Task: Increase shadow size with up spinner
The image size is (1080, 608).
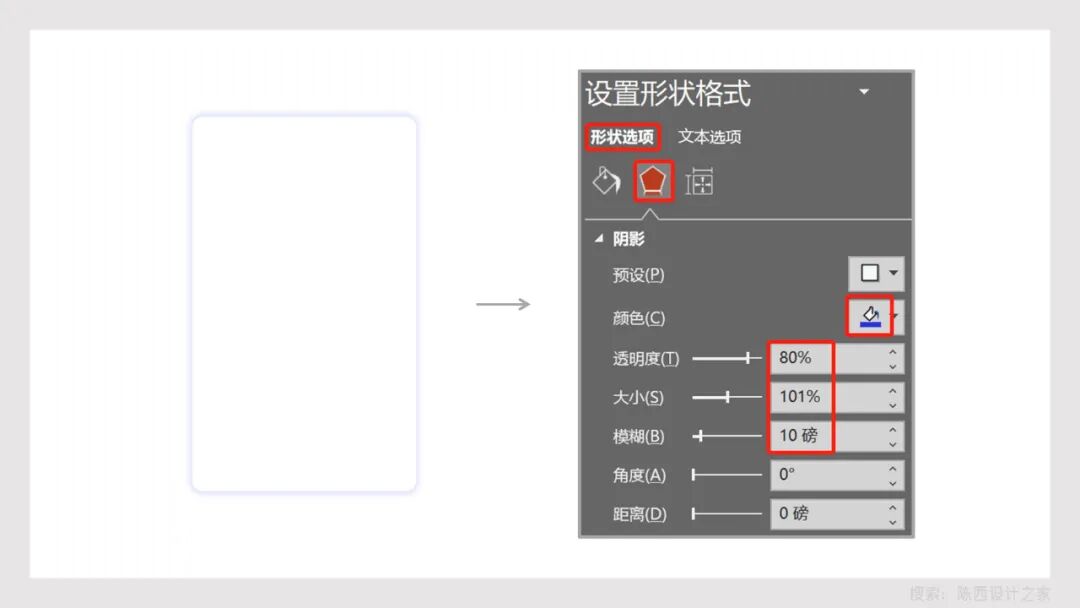Action: click(893, 390)
